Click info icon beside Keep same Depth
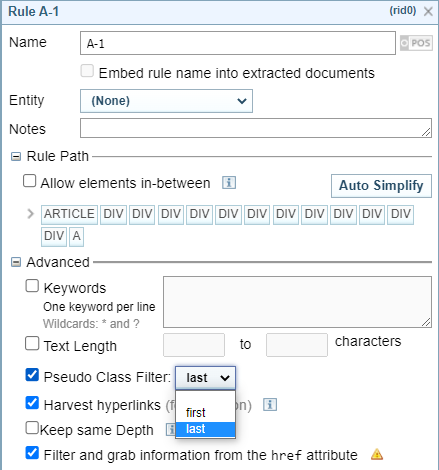The image size is (439, 470). click(171, 429)
